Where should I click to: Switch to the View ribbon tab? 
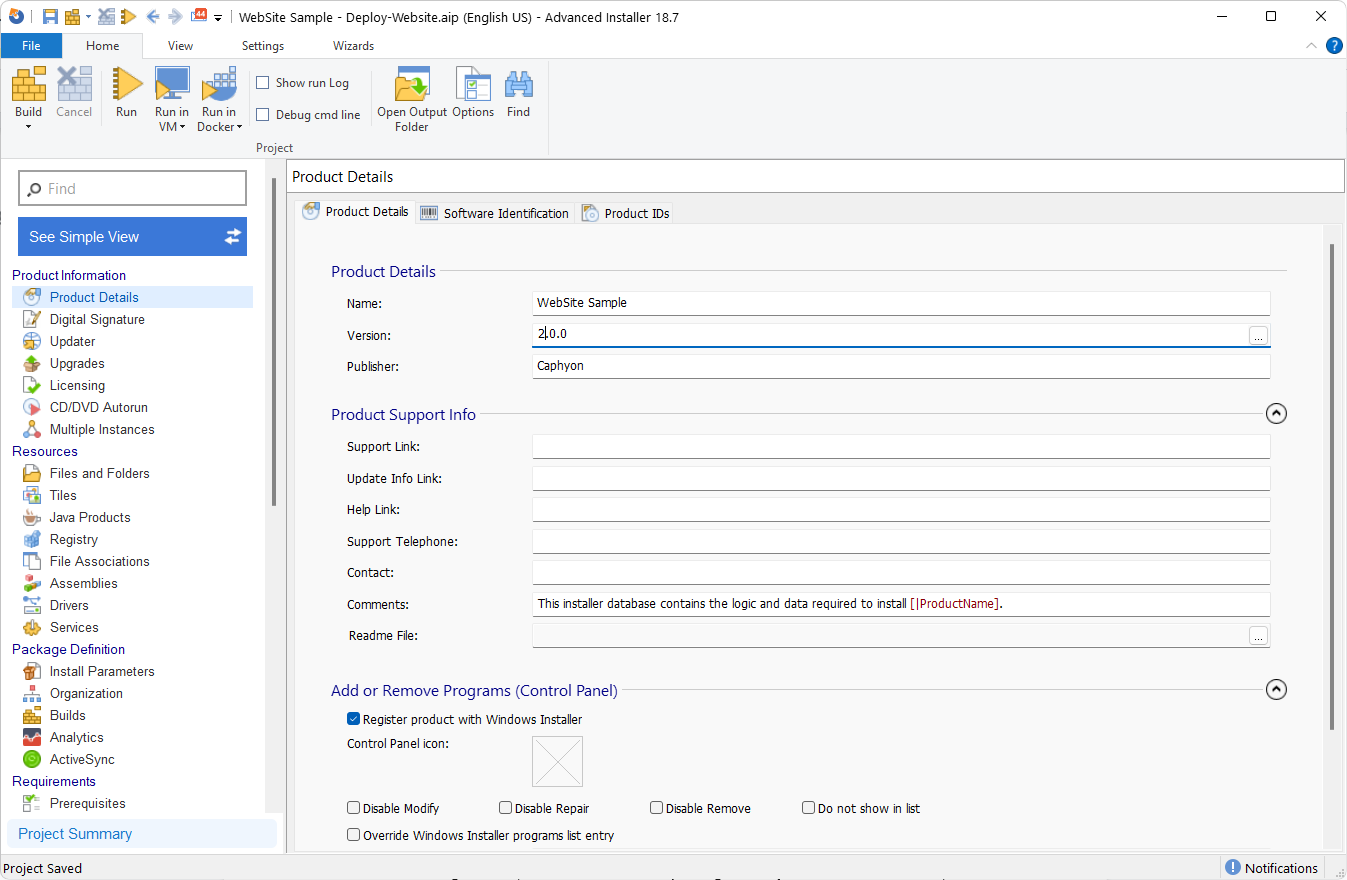(181, 46)
